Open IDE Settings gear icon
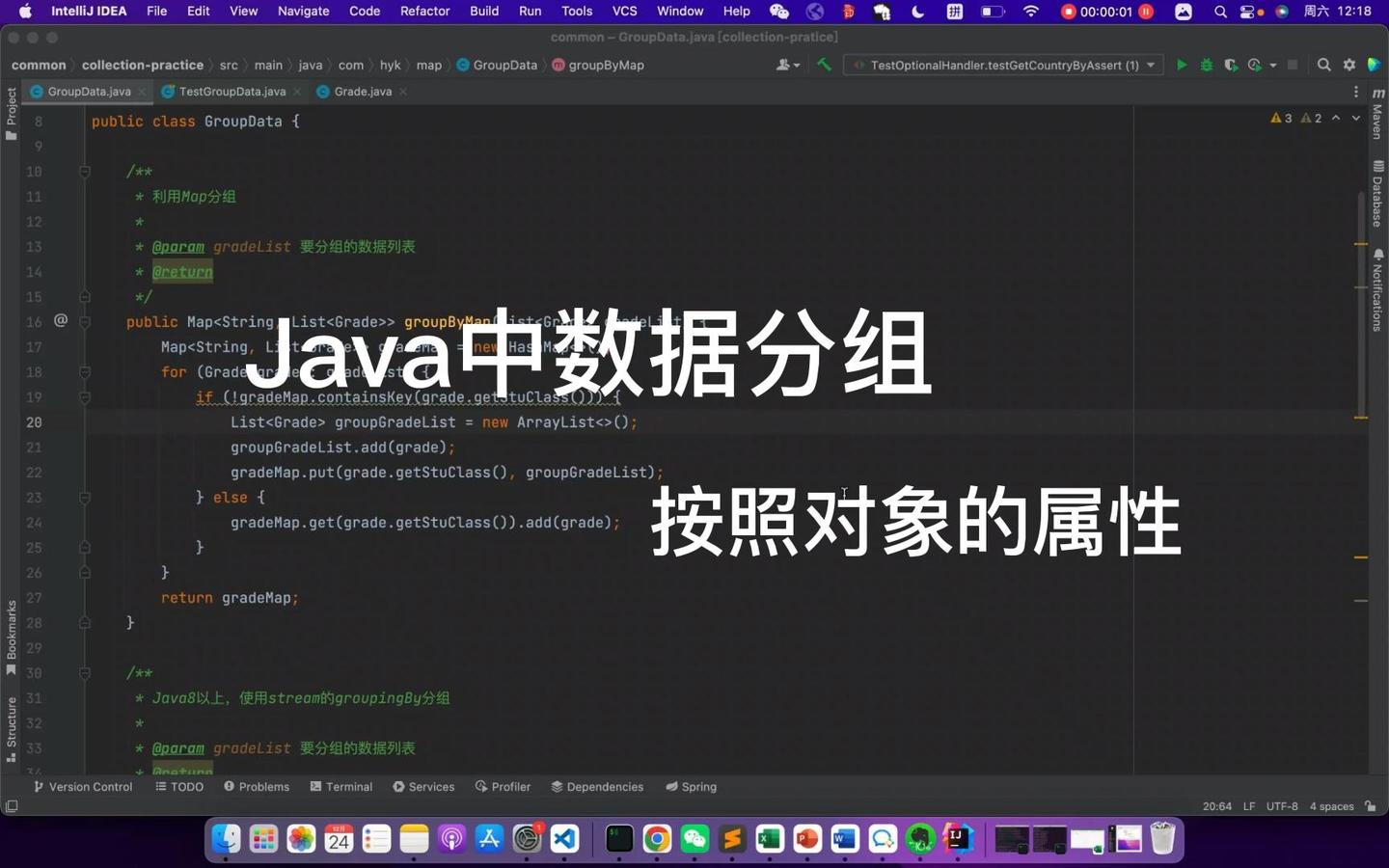This screenshot has height=868, width=1389. (x=1348, y=65)
